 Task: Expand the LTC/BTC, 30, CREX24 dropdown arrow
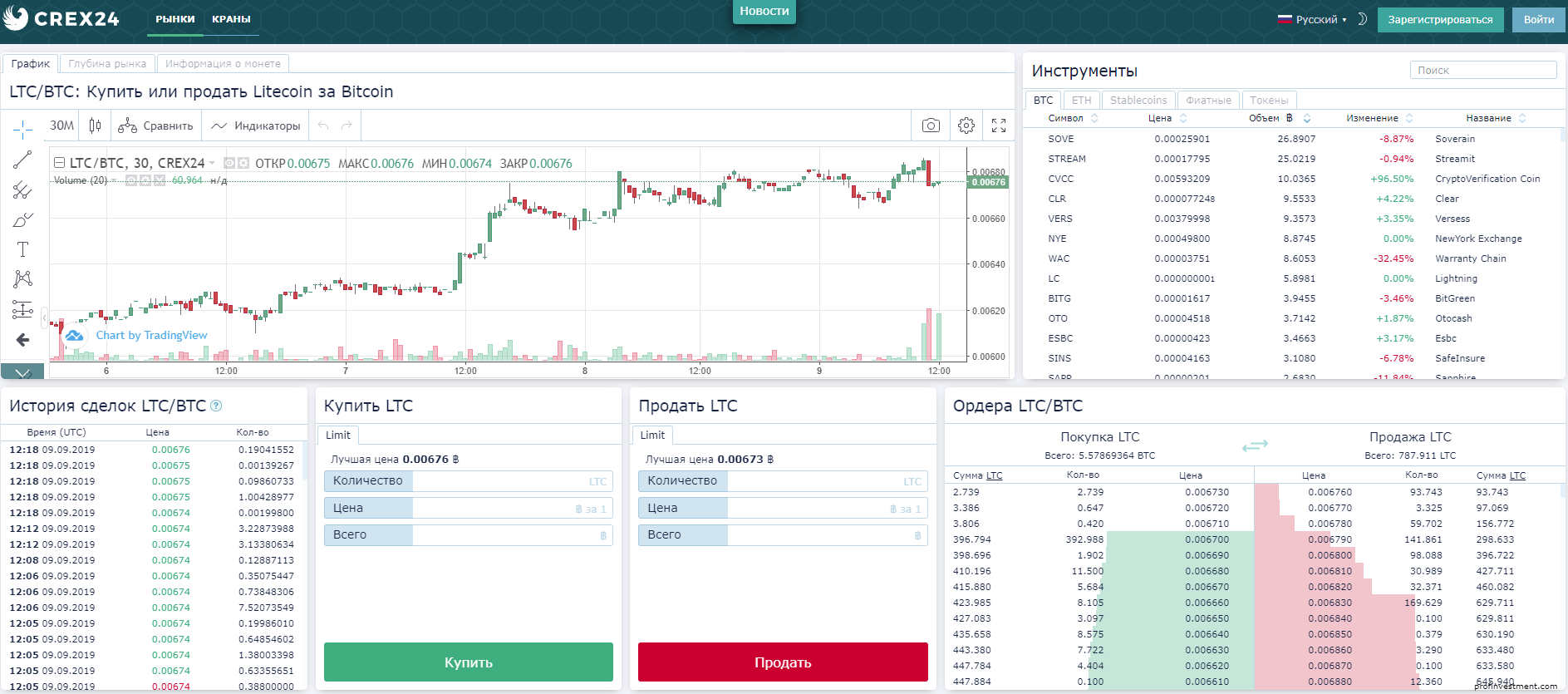click(x=212, y=163)
